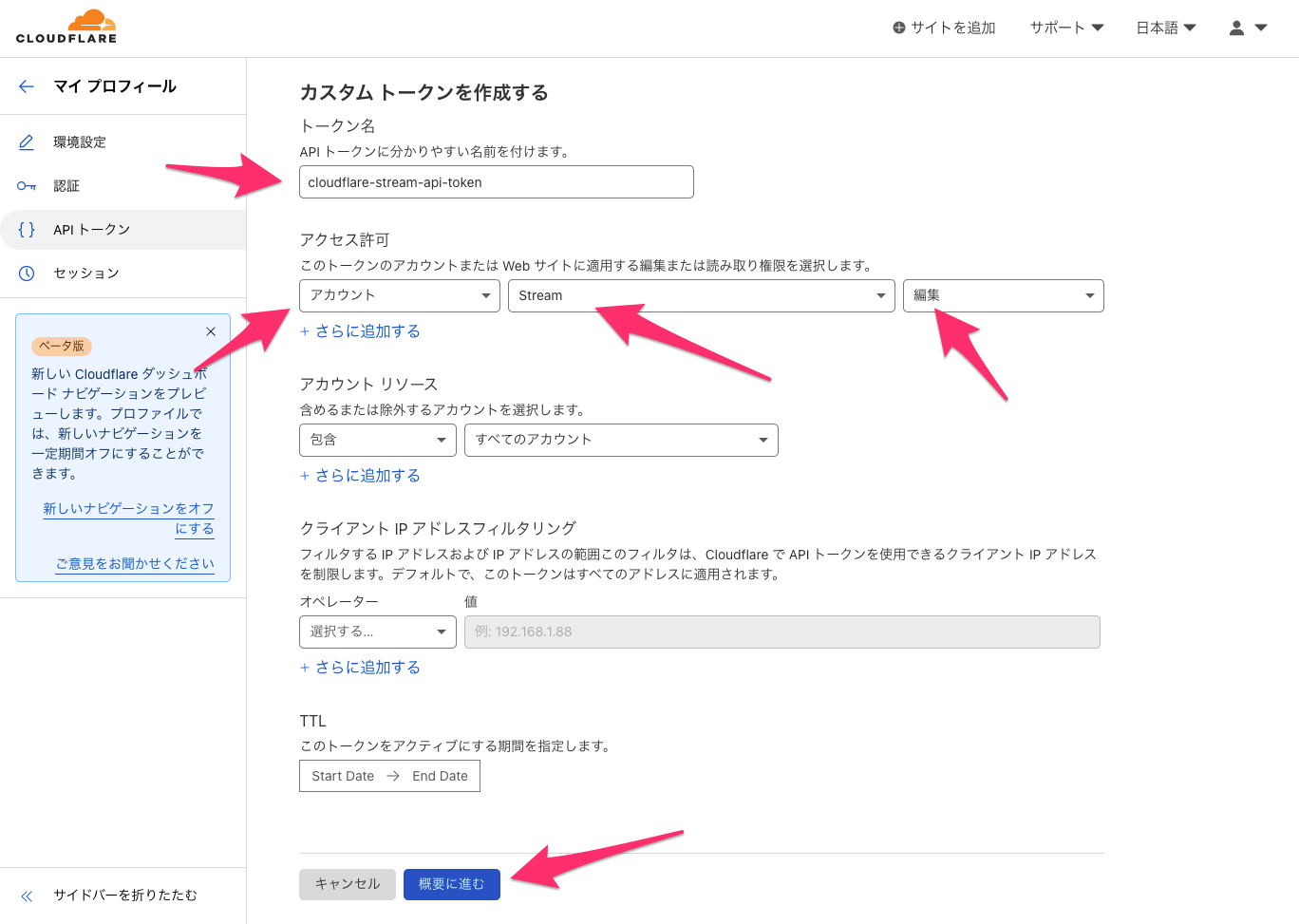
Task: Open the アカウント permission type dropdown
Action: [399, 295]
